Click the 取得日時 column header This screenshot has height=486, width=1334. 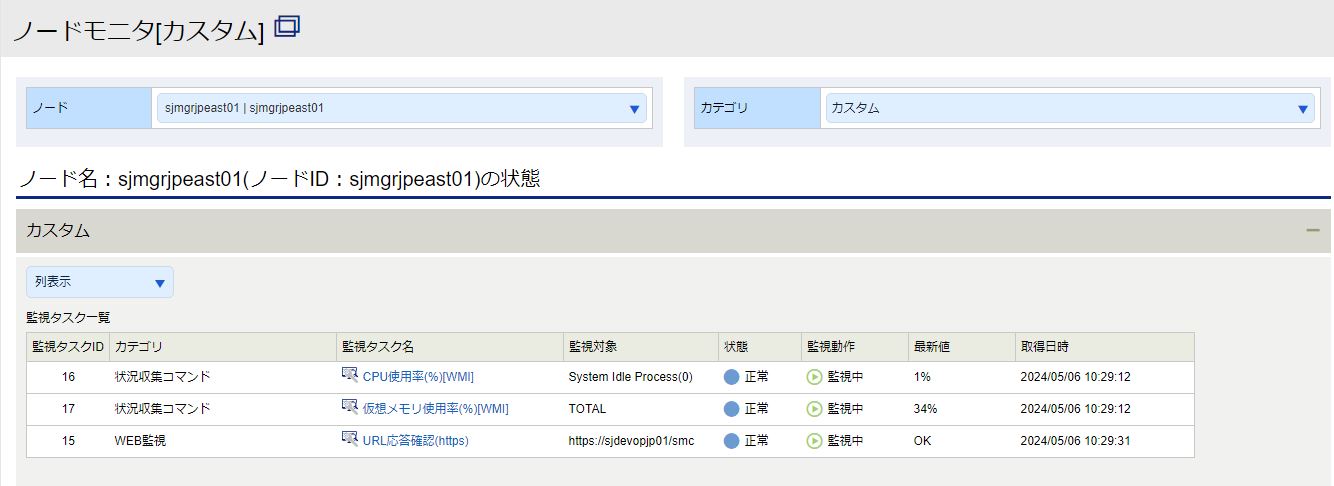pos(1105,347)
